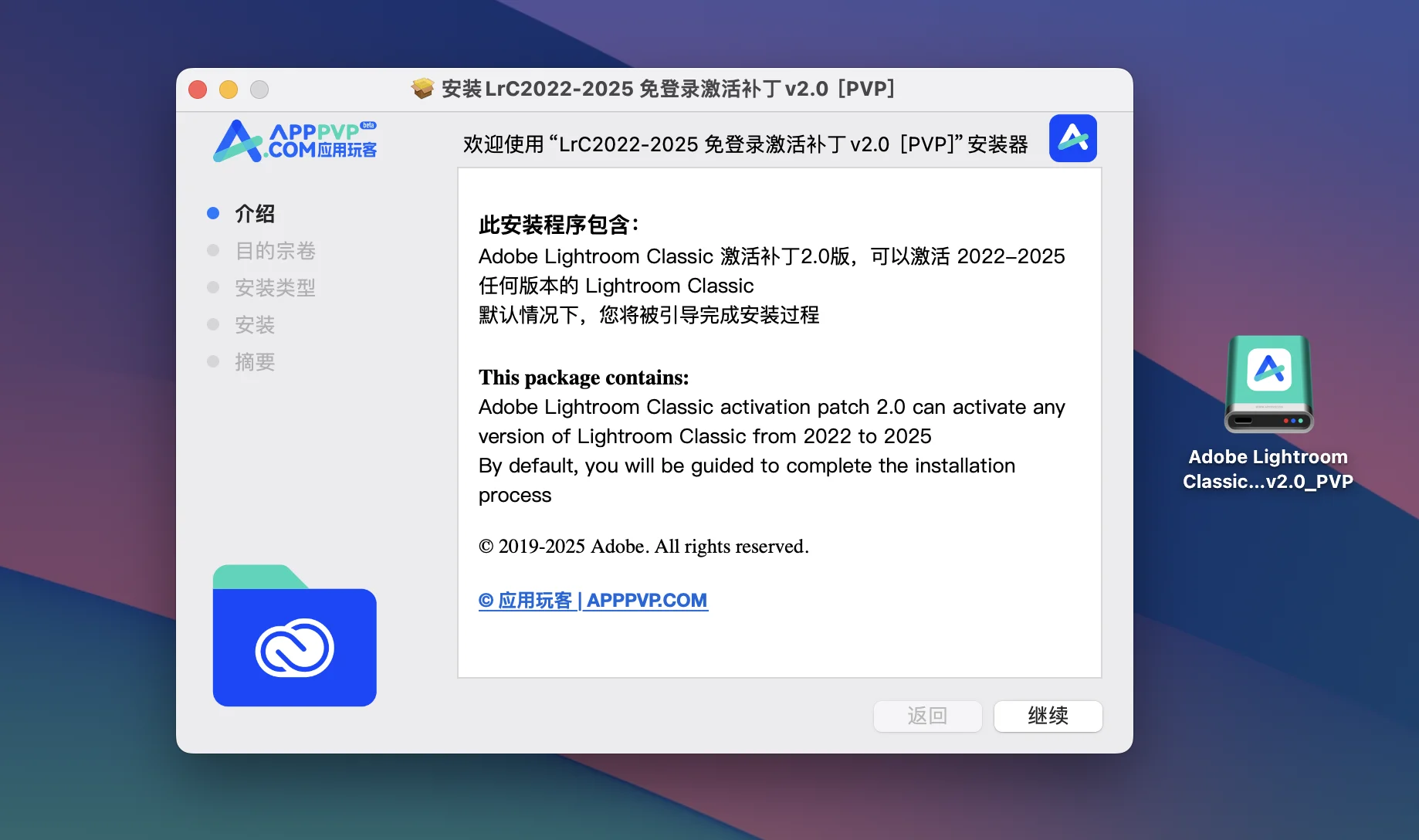Click the 欢迎使用 welcome heading text
Viewport: 1419px width, 840px height.
click(746, 144)
